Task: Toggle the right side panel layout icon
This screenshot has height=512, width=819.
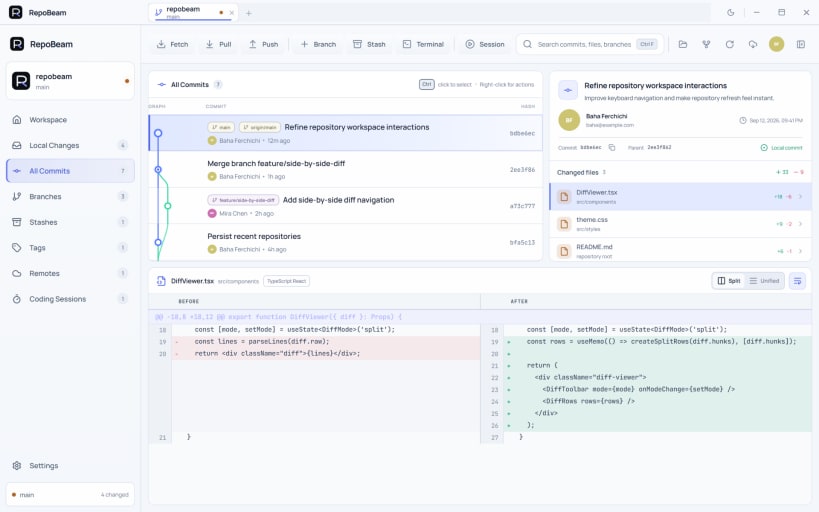Action: [801, 44]
